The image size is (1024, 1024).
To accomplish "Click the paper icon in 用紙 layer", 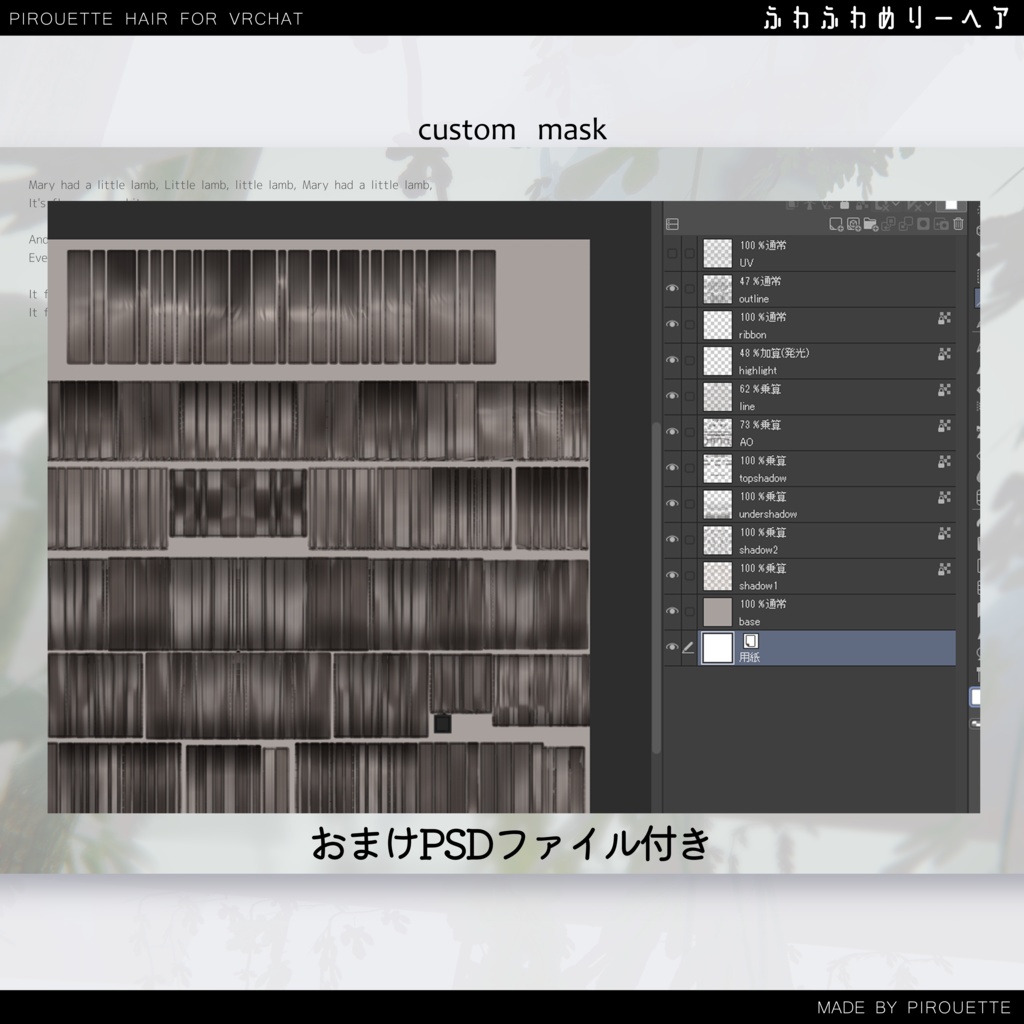I will click(750, 641).
